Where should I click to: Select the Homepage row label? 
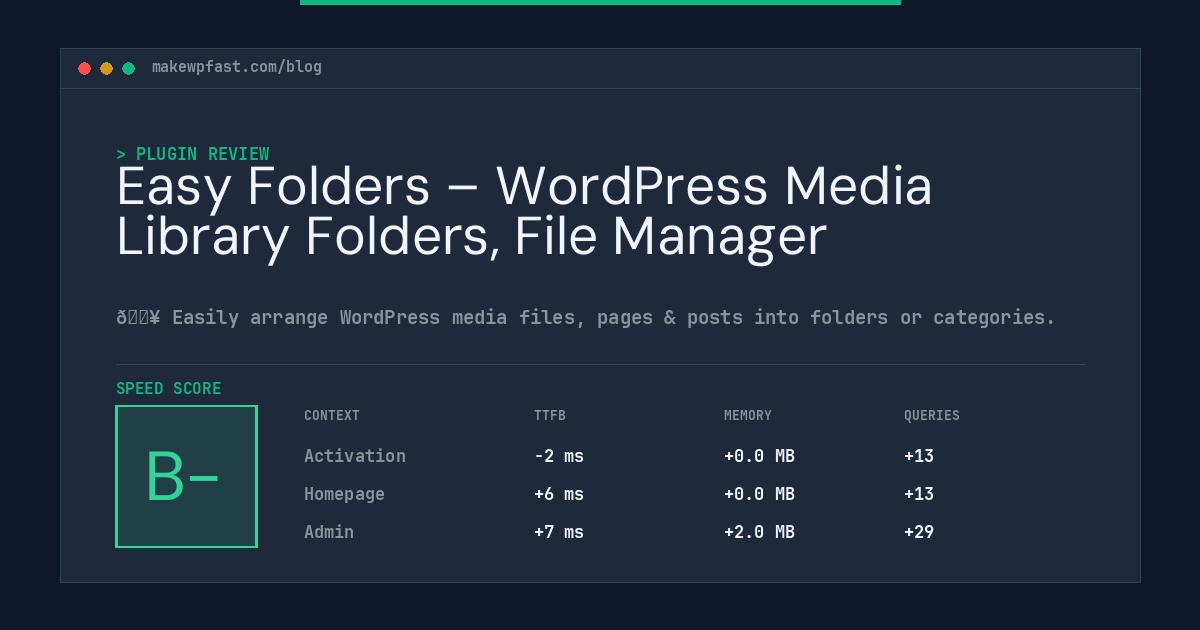click(344, 494)
